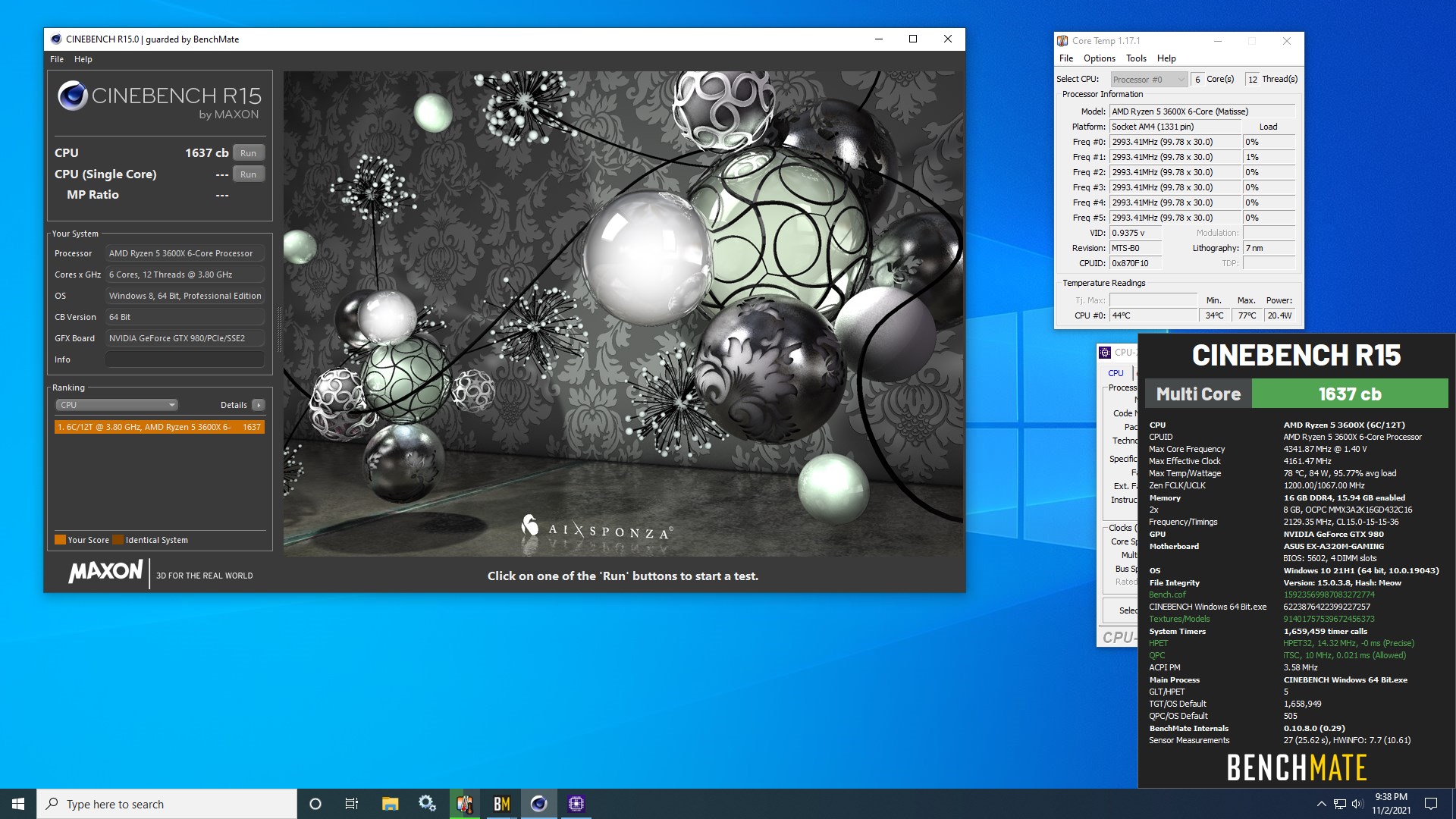Click the Your Score orange legend swatch
Screen dimensions: 1456x819
pos(60,540)
